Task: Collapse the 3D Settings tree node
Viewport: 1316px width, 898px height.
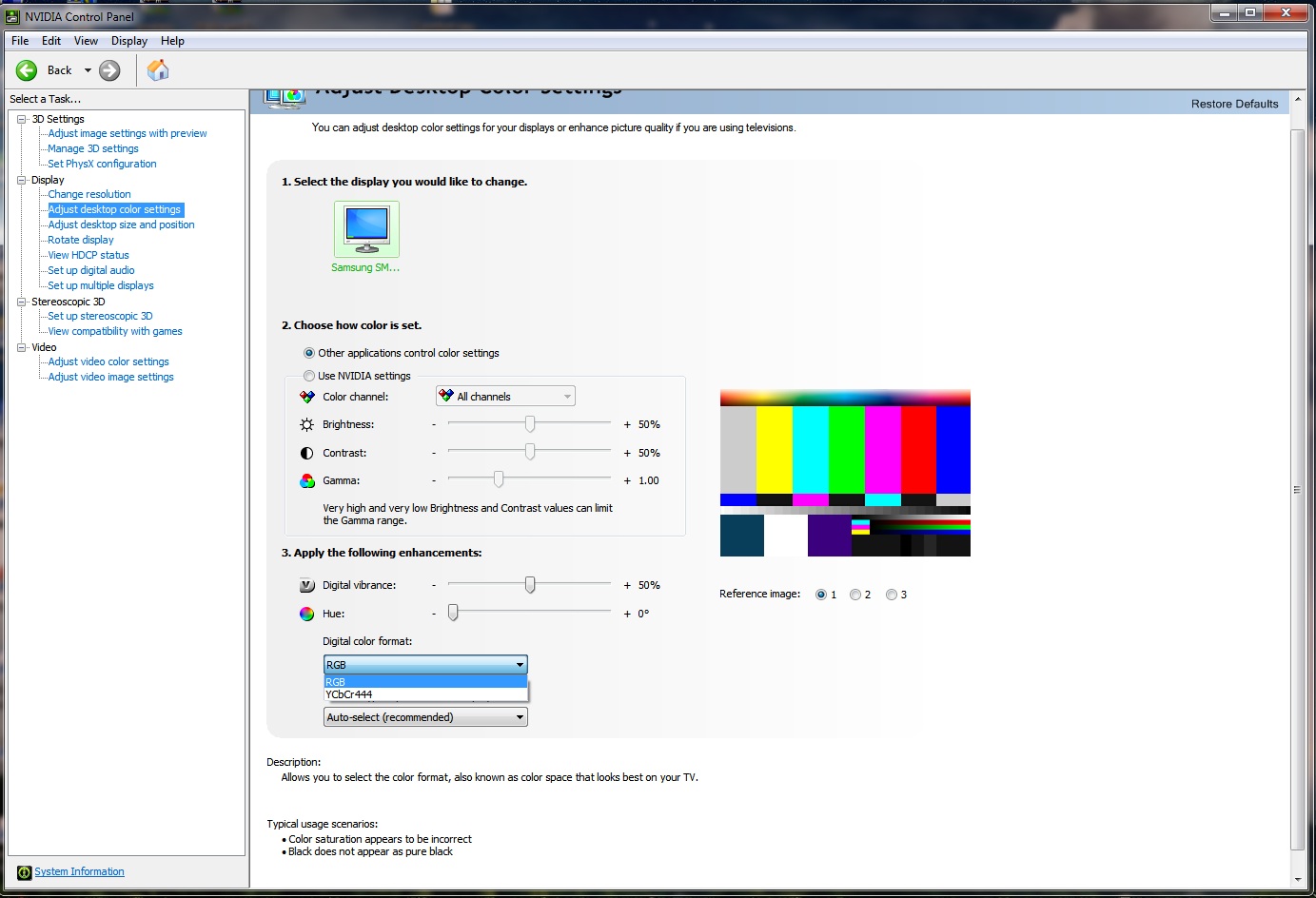Action: pos(21,119)
